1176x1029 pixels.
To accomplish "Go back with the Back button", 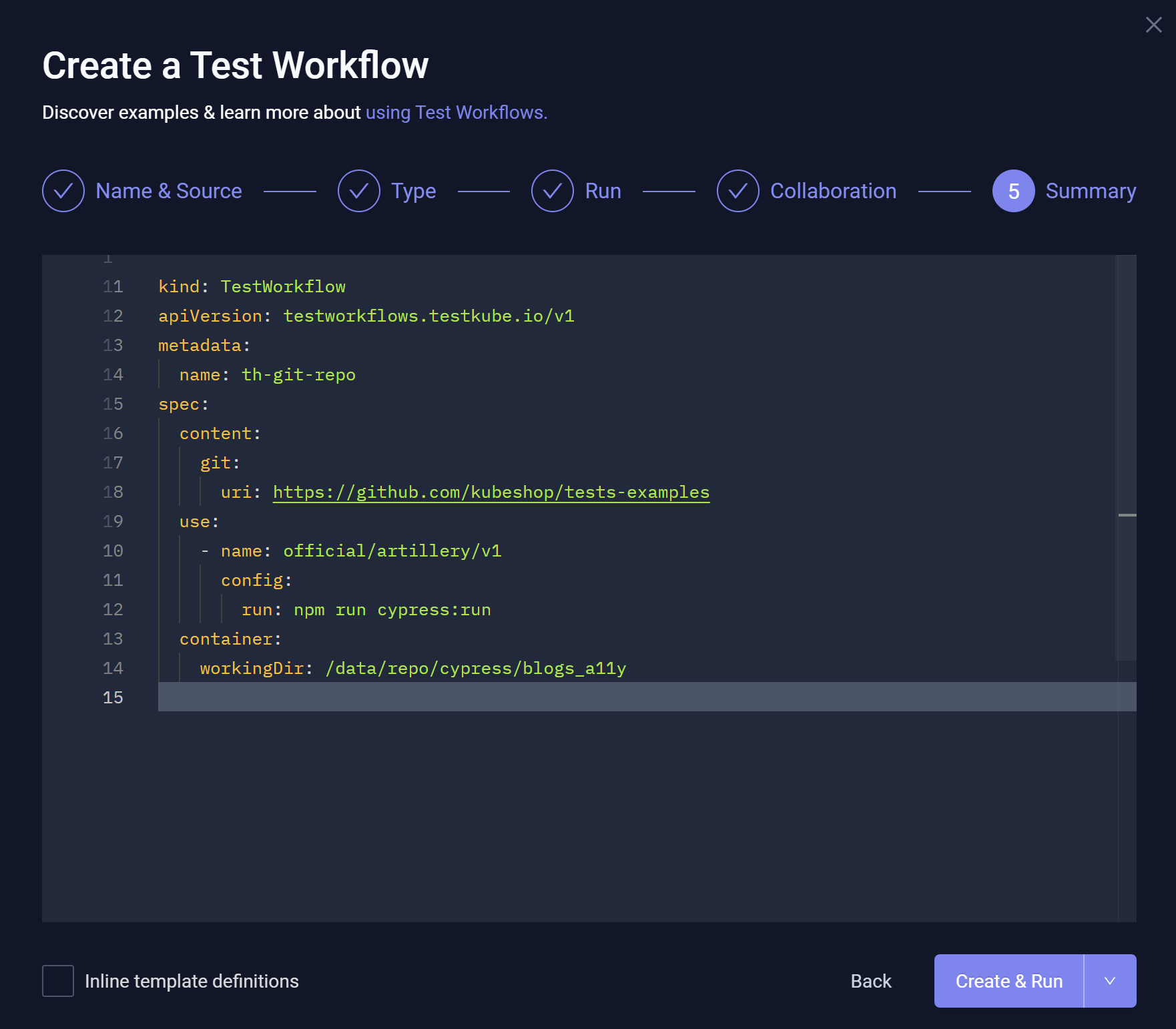I will (x=870, y=981).
